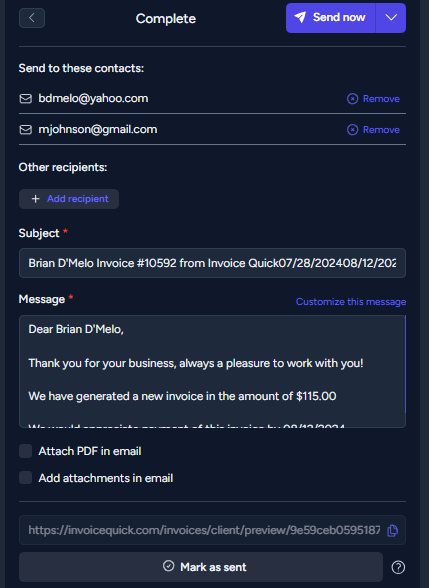Enable Add attachments in email checkbox
Viewport: 429px width, 588px height.
26,478
